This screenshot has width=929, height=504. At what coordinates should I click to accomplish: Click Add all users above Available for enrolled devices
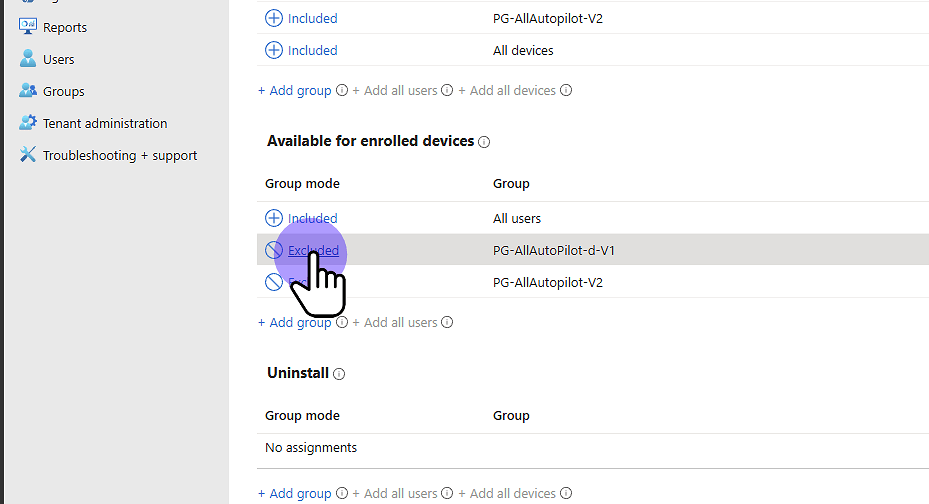click(395, 91)
